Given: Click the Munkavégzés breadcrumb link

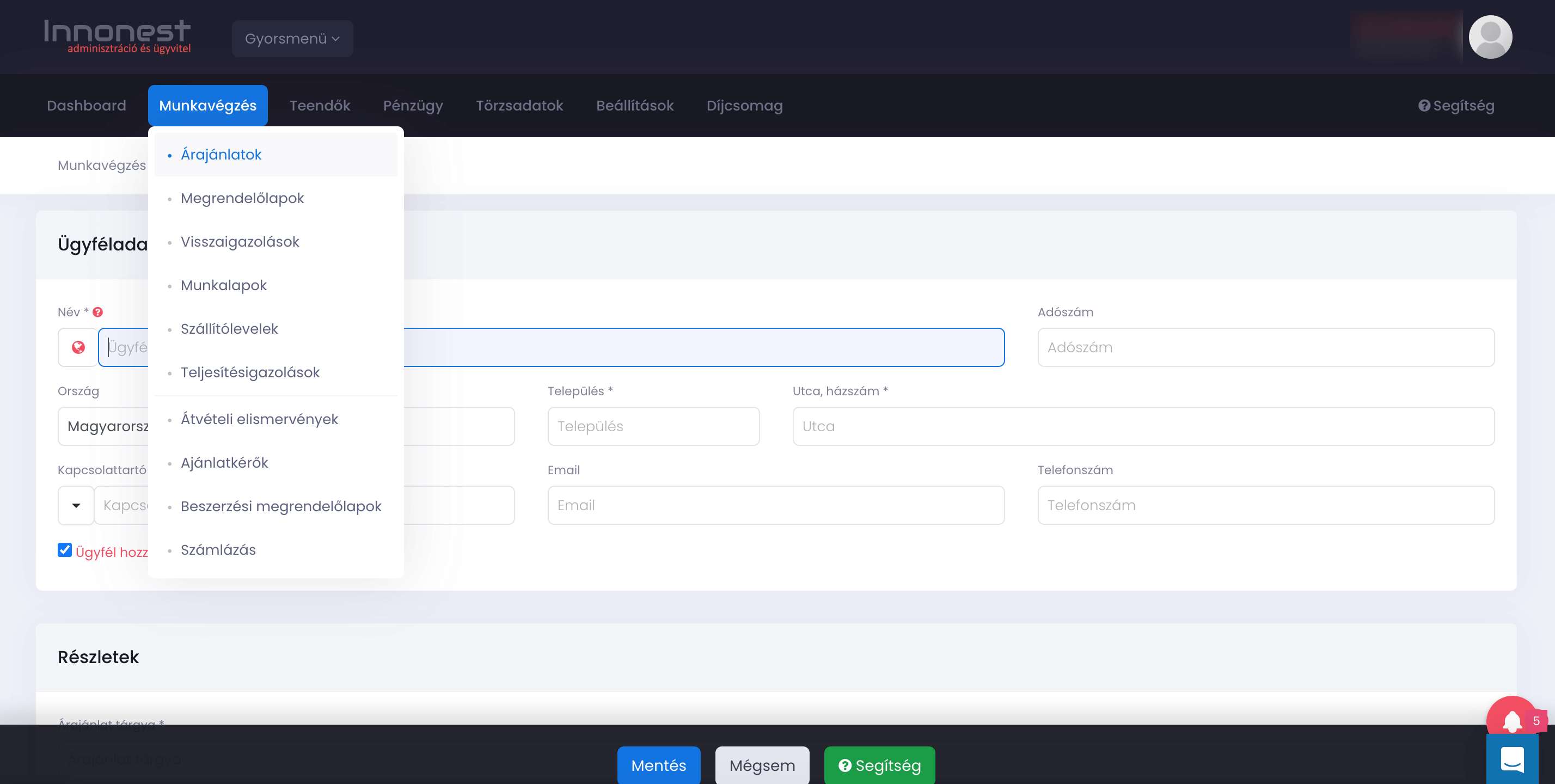Looking at the screenshot, I should click(x=101, y=166).
